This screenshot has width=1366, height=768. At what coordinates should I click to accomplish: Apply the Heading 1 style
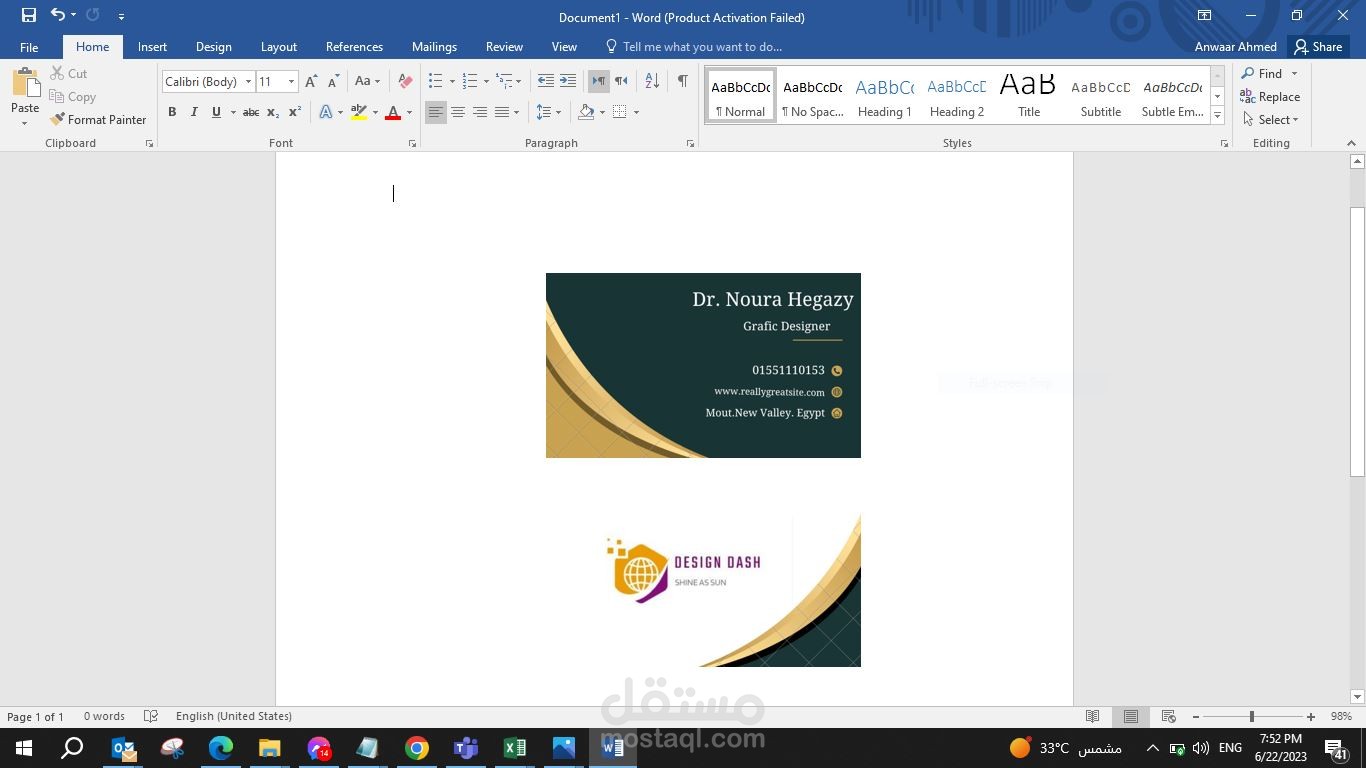coord(885,96)
